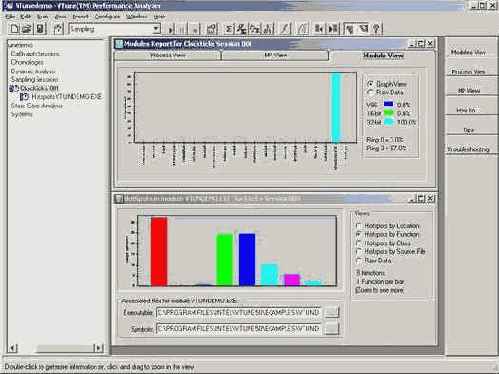Click the Troubleshooting button in right panel
Screen dimensions: 499x374
point(469,149)
